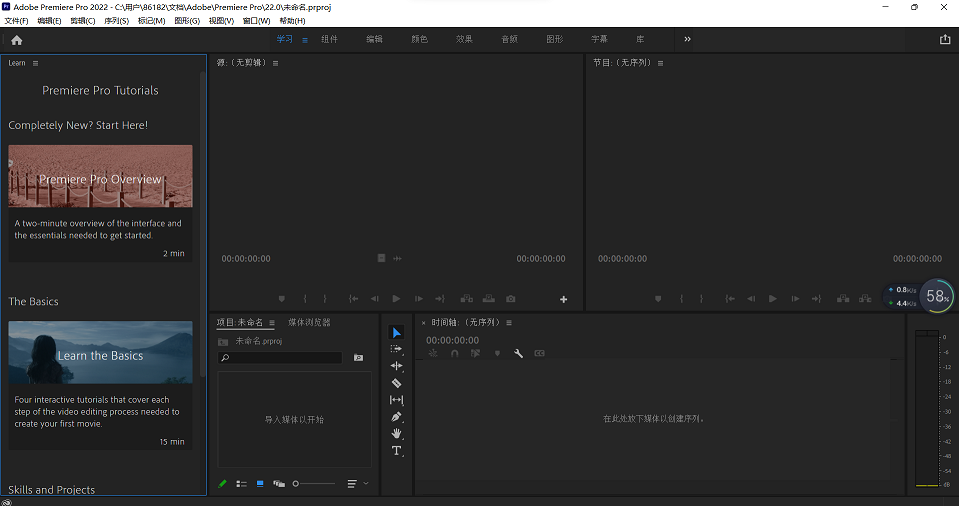The height and width of the screenshot is (506, 959).
Task: Open the Learn panel menu
Action: 35,63
